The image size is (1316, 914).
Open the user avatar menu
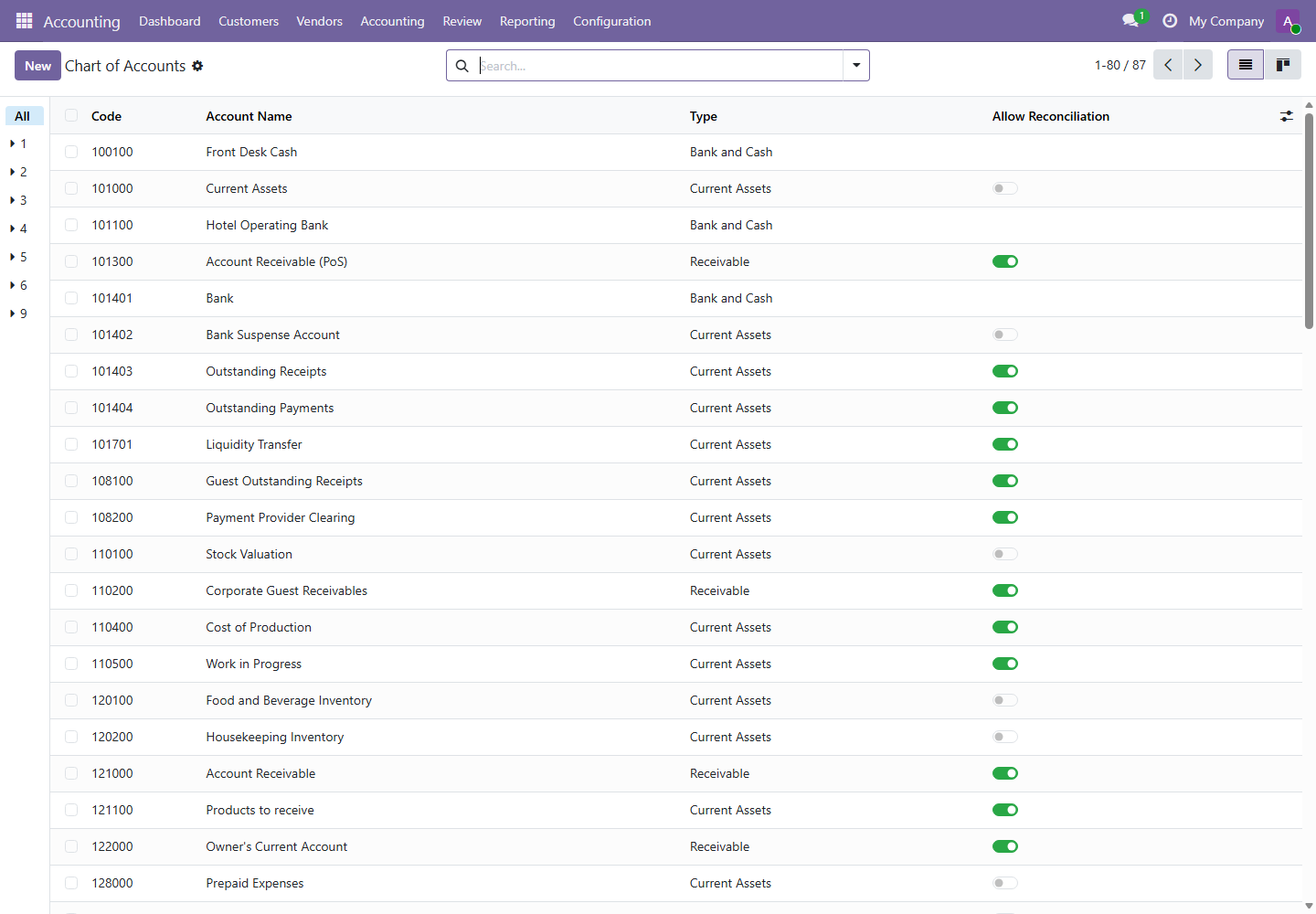[1288, 21]
